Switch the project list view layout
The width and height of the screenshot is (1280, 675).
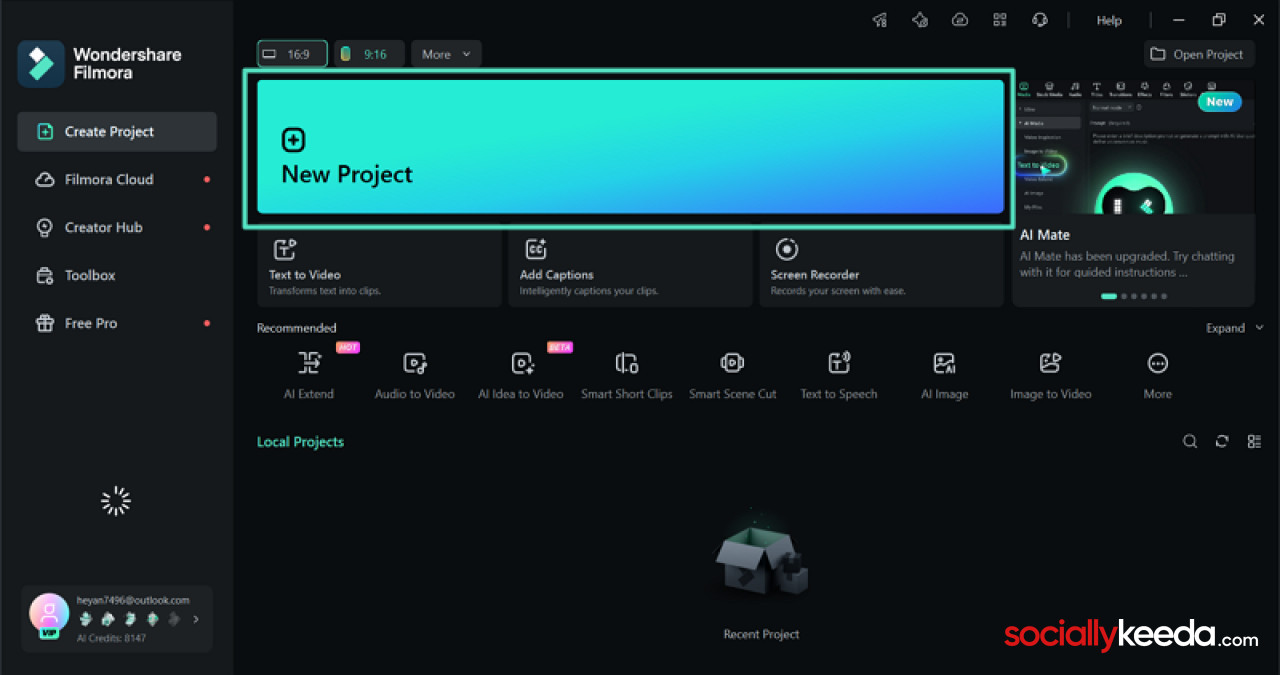[x=1254, y=441]
